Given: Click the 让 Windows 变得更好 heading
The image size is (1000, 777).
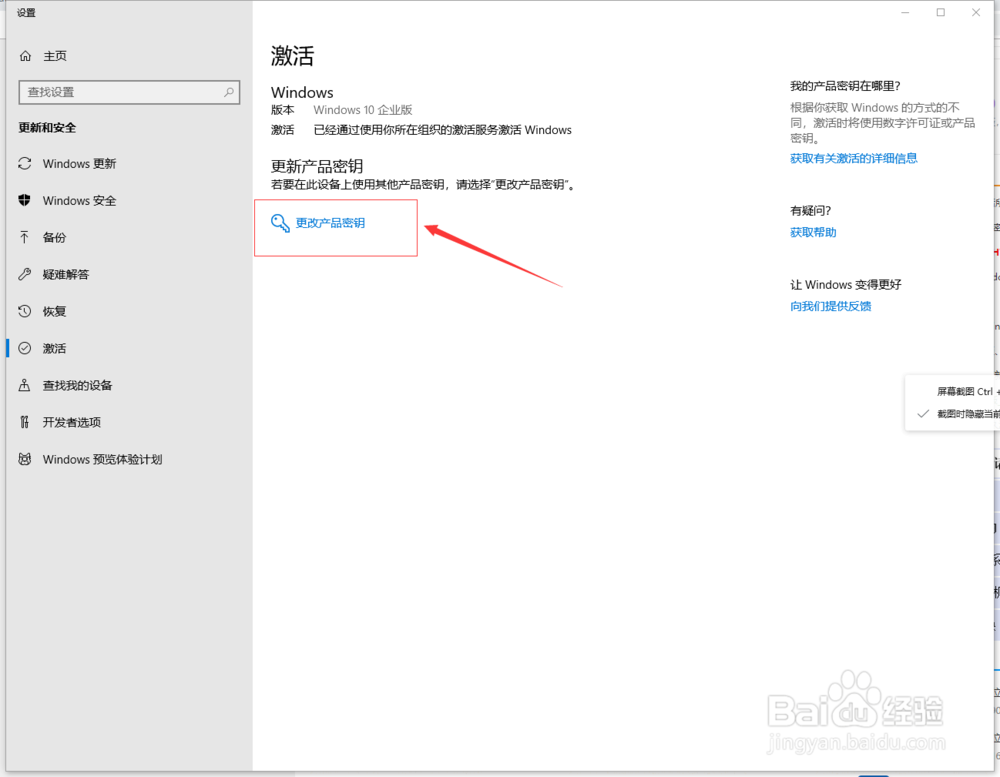Looking at the screenshot, I should [846, 285].
